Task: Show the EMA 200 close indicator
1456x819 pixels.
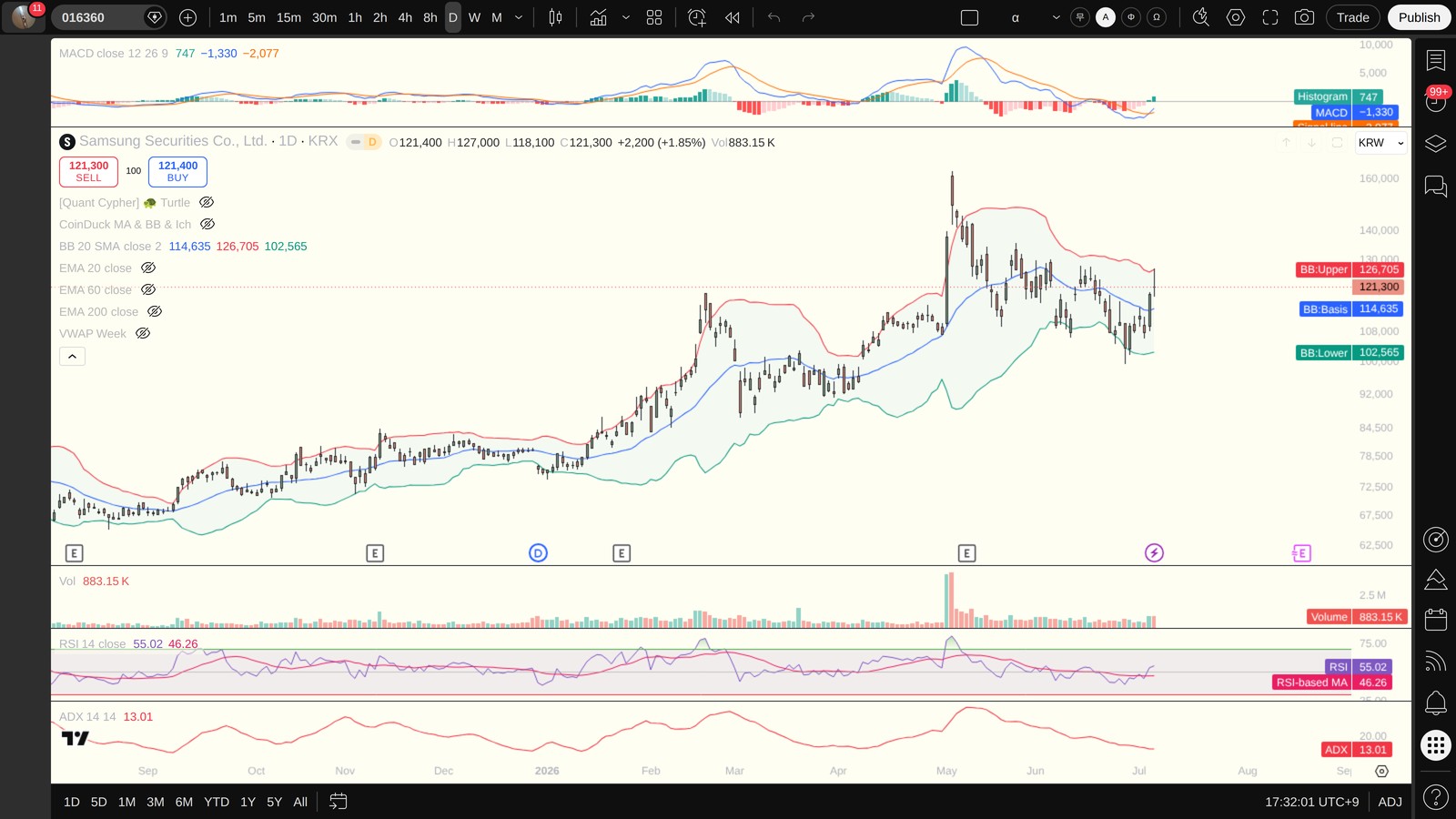Action: (x=155, y=312)
